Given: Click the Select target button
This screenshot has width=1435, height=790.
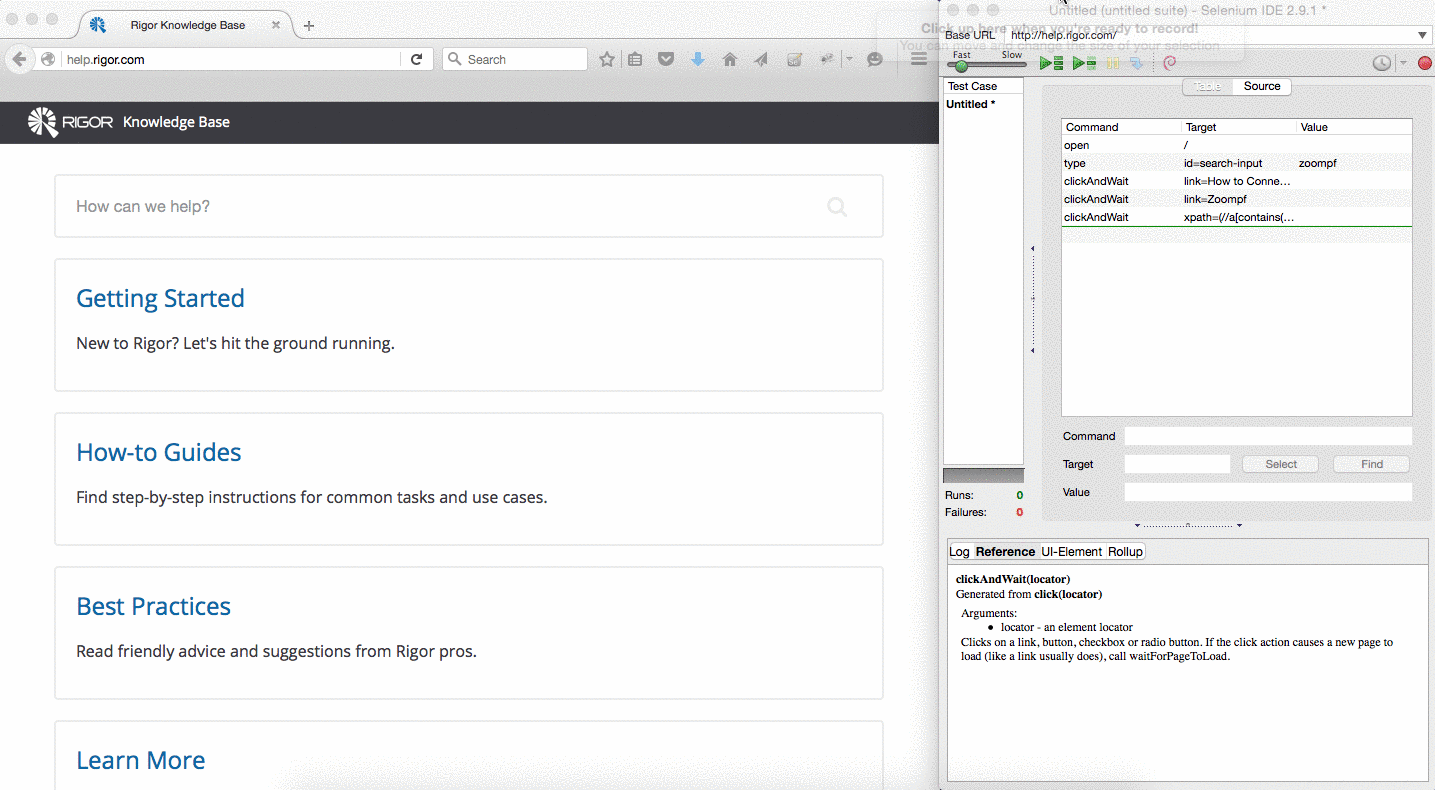Looking at the screenshot, I should coord(1281,464).
